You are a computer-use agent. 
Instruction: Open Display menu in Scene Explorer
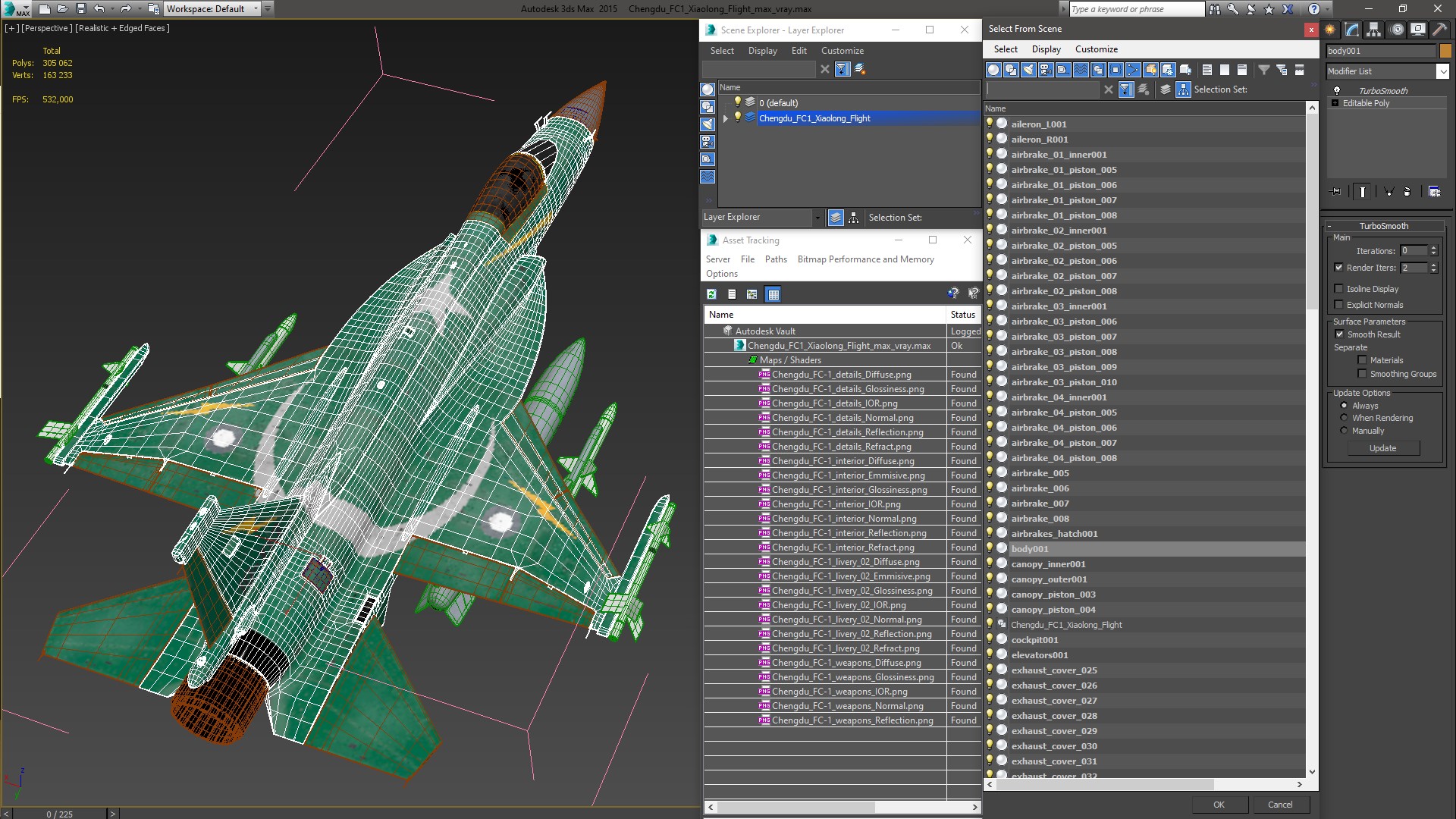point(762,51)
